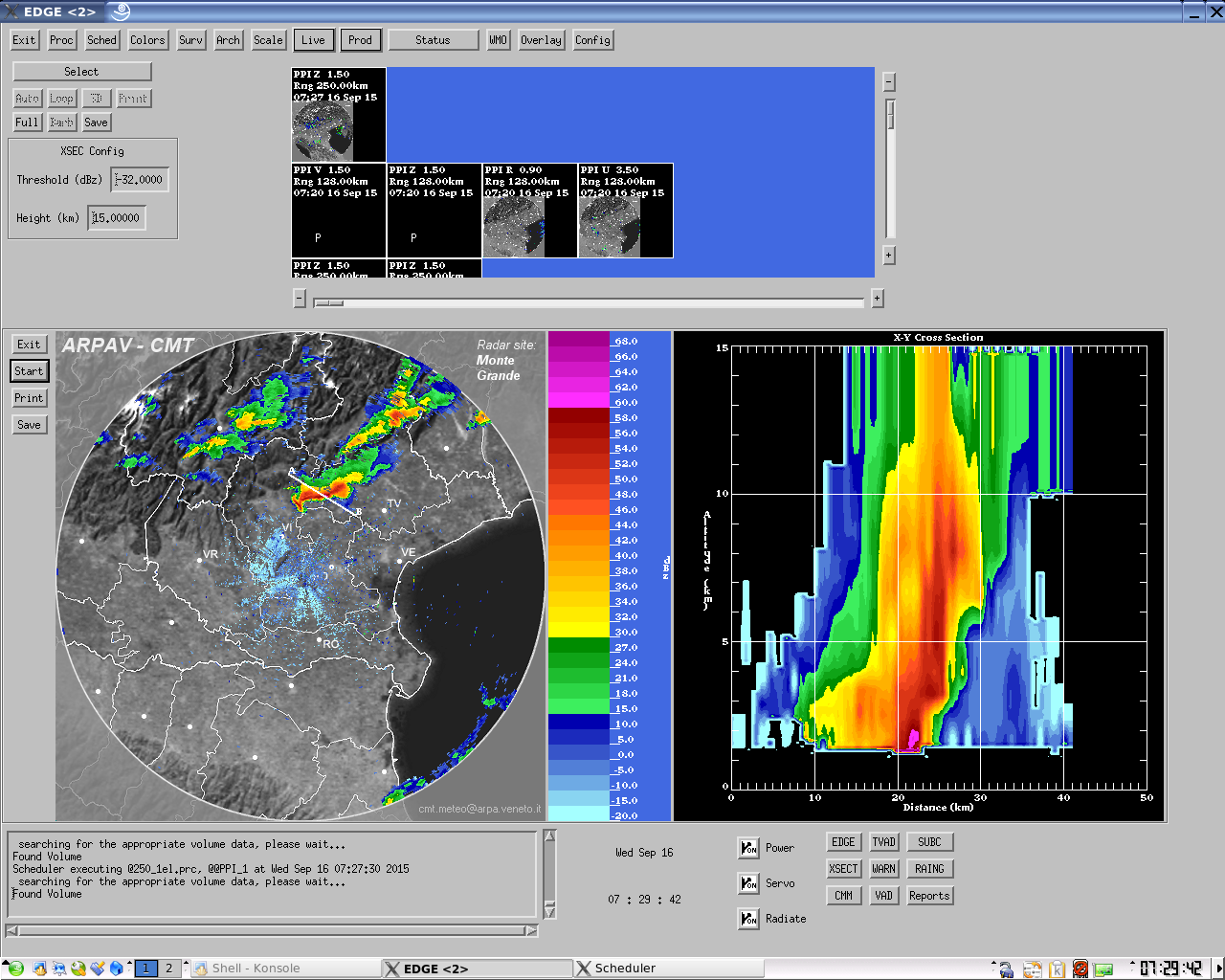The width and height of the screenshot is (1225, 980).
Task: Open the Overlay settings
Action: (541, 40)
